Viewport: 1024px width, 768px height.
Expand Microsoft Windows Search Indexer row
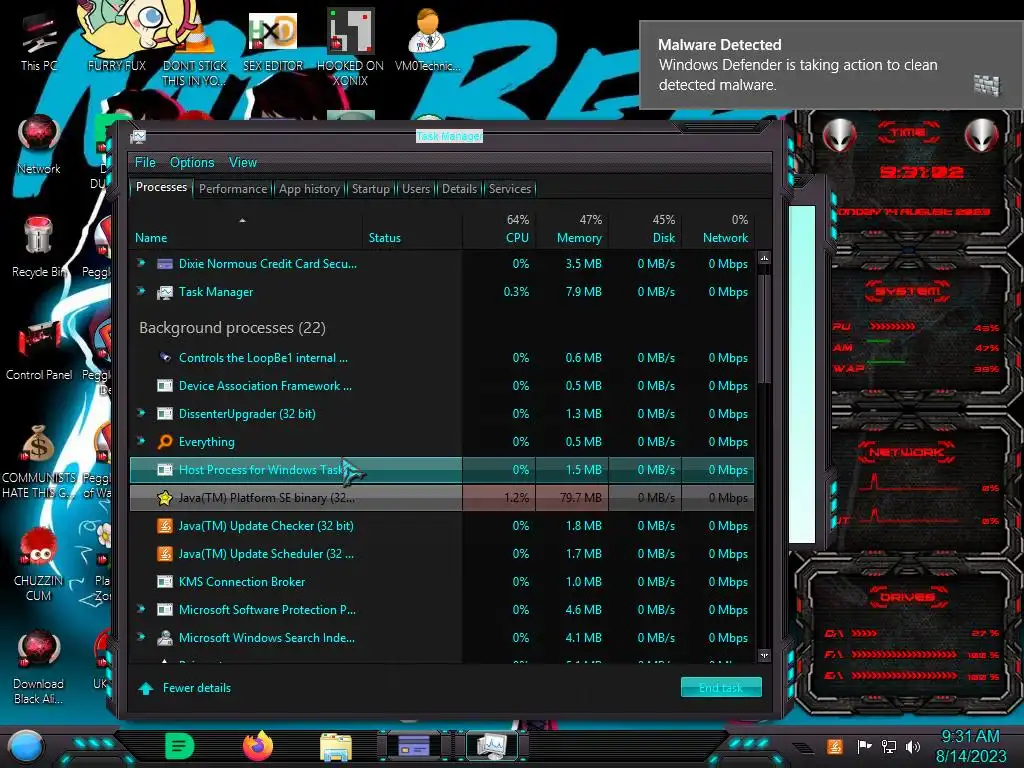pyautogui.click(x=141, y=637)
